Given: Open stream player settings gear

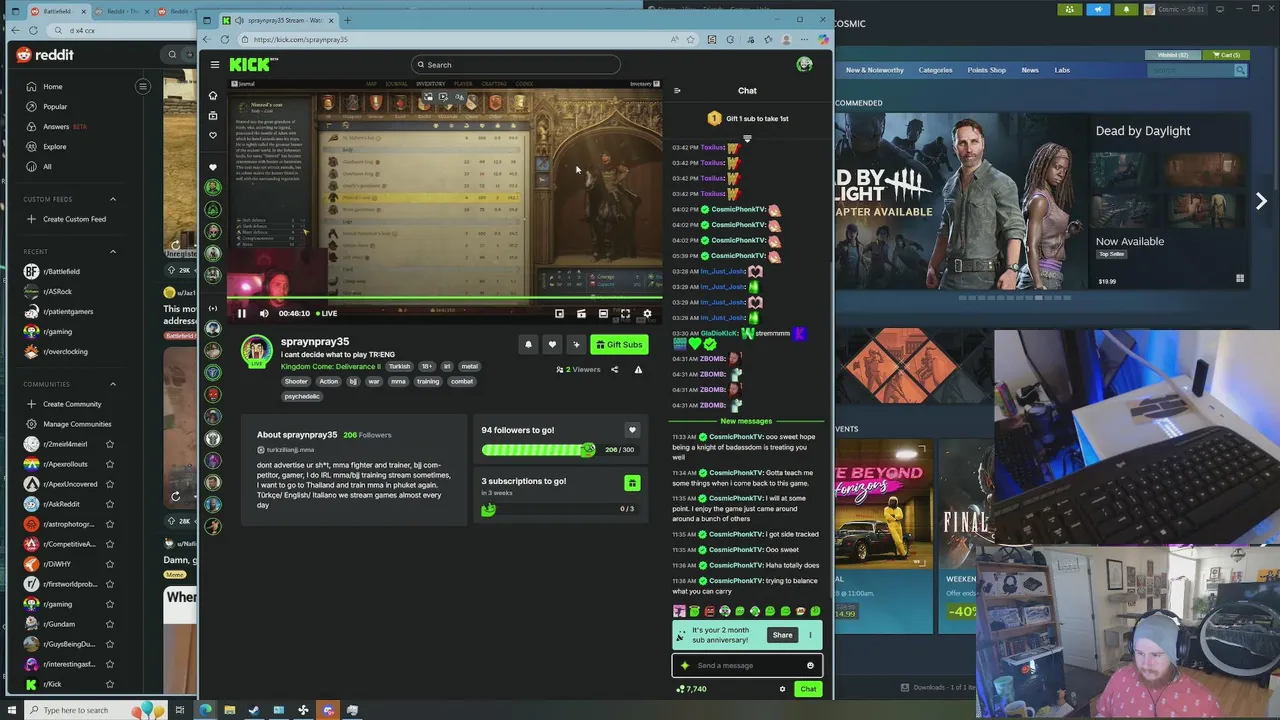Looking at the screenshot, I should pyautogui.click(x=647, y=313).
